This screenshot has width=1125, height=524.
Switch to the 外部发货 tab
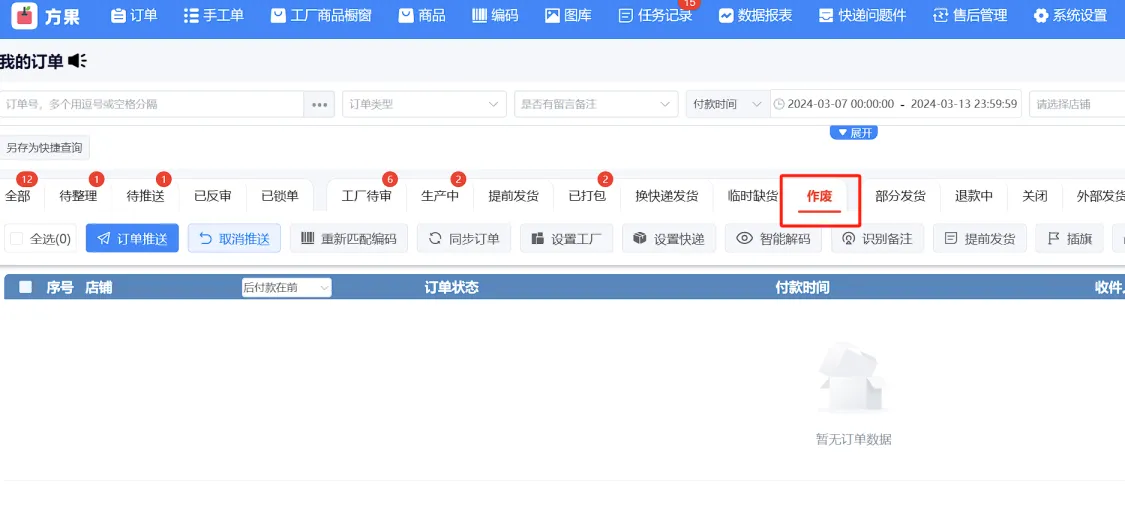click(1101, 196)
